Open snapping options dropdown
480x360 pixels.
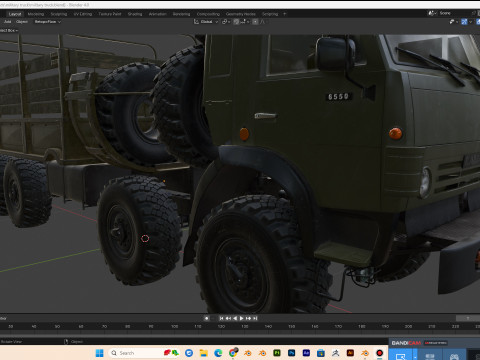pyautogui.click(x=244, y=22)
